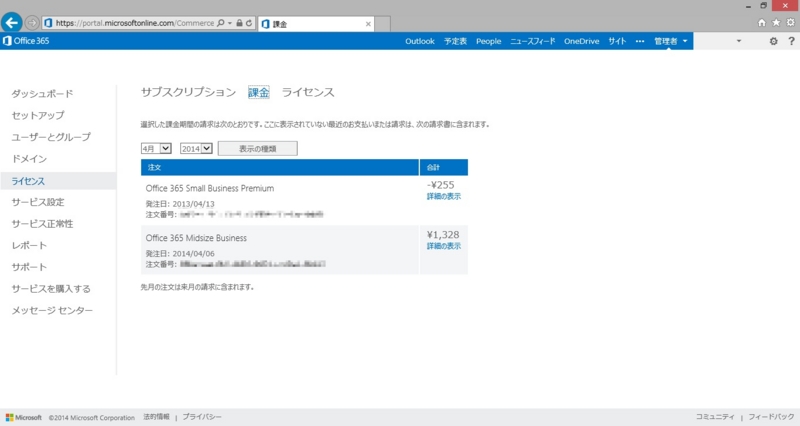
Task: Open ダッシュボード in the sidebar
Action: click(x=42, y=94)
